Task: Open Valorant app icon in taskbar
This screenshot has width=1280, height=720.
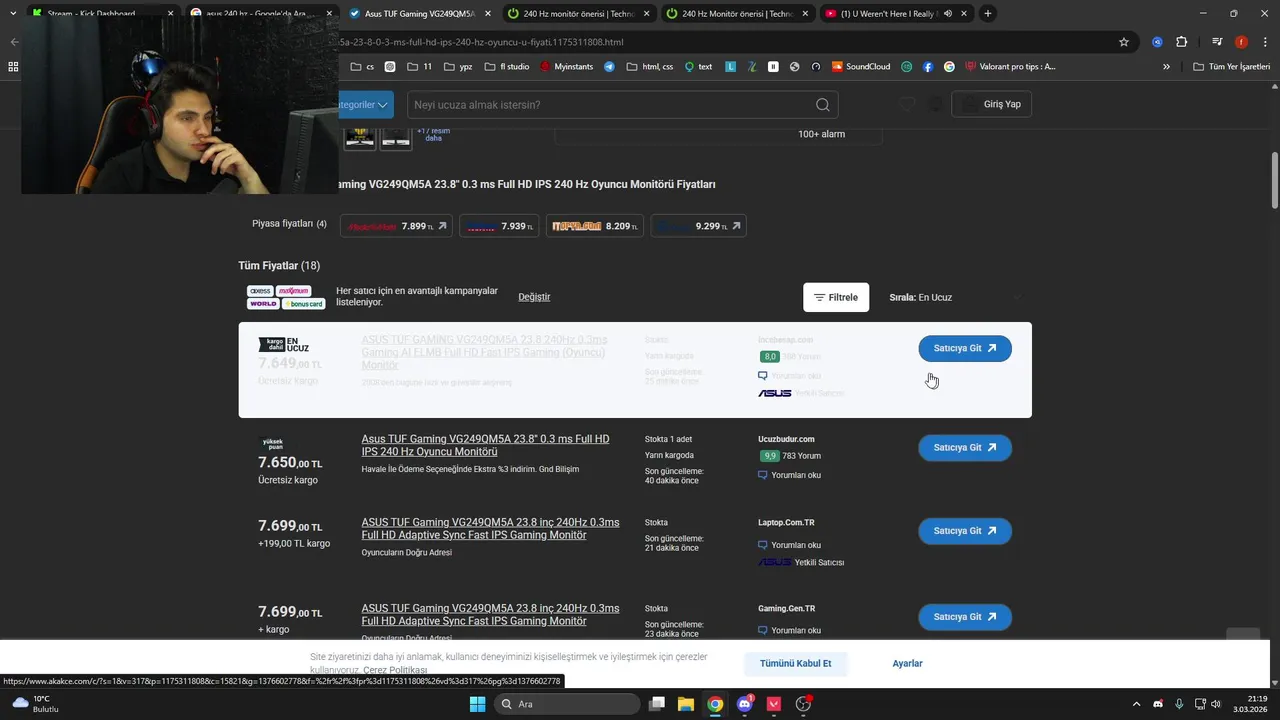Action: tap(773, 704)
